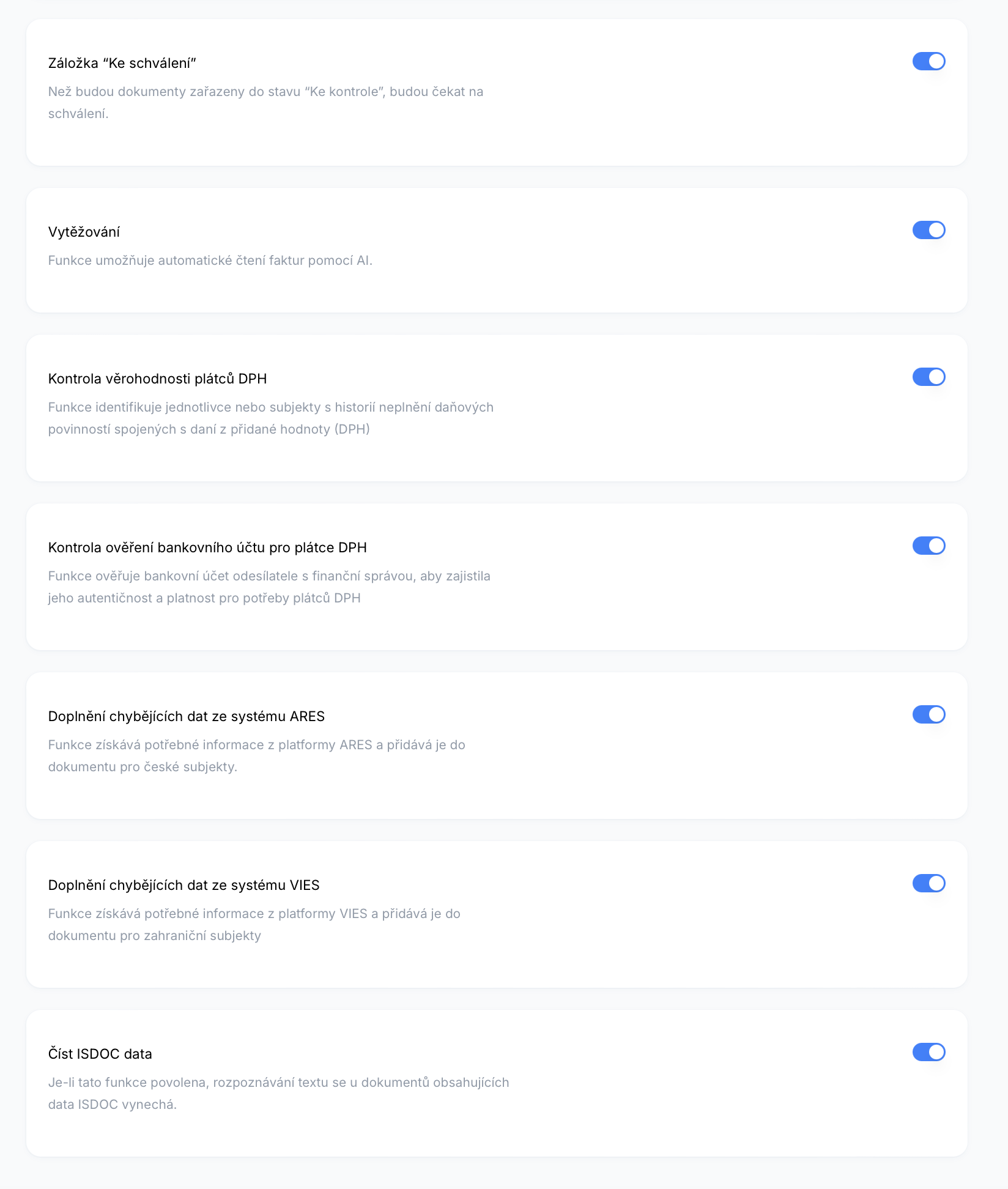
Task: Click description starting "Funkce ověřuje bankovní účet"
Action: [269, 587]
